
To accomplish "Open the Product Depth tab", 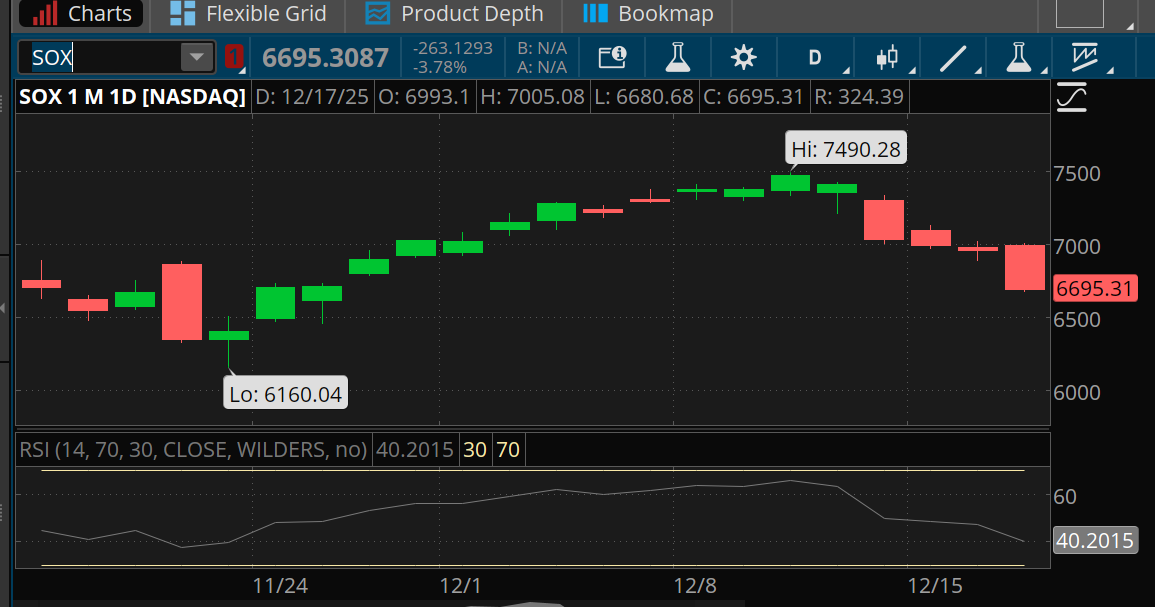I will click(455, 14).
